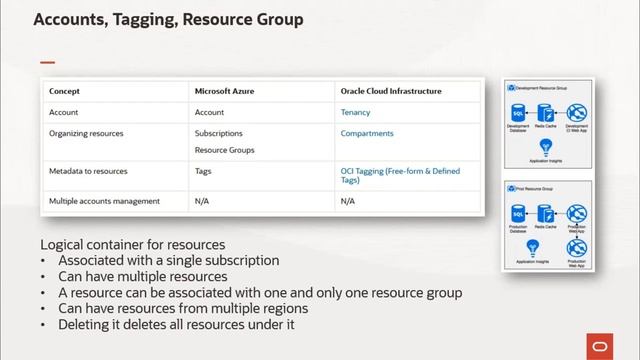This screenshot has width=640, height=360.
Task: Click bullet 'Can have resources from multiple regions'
Action: [183, 309]
